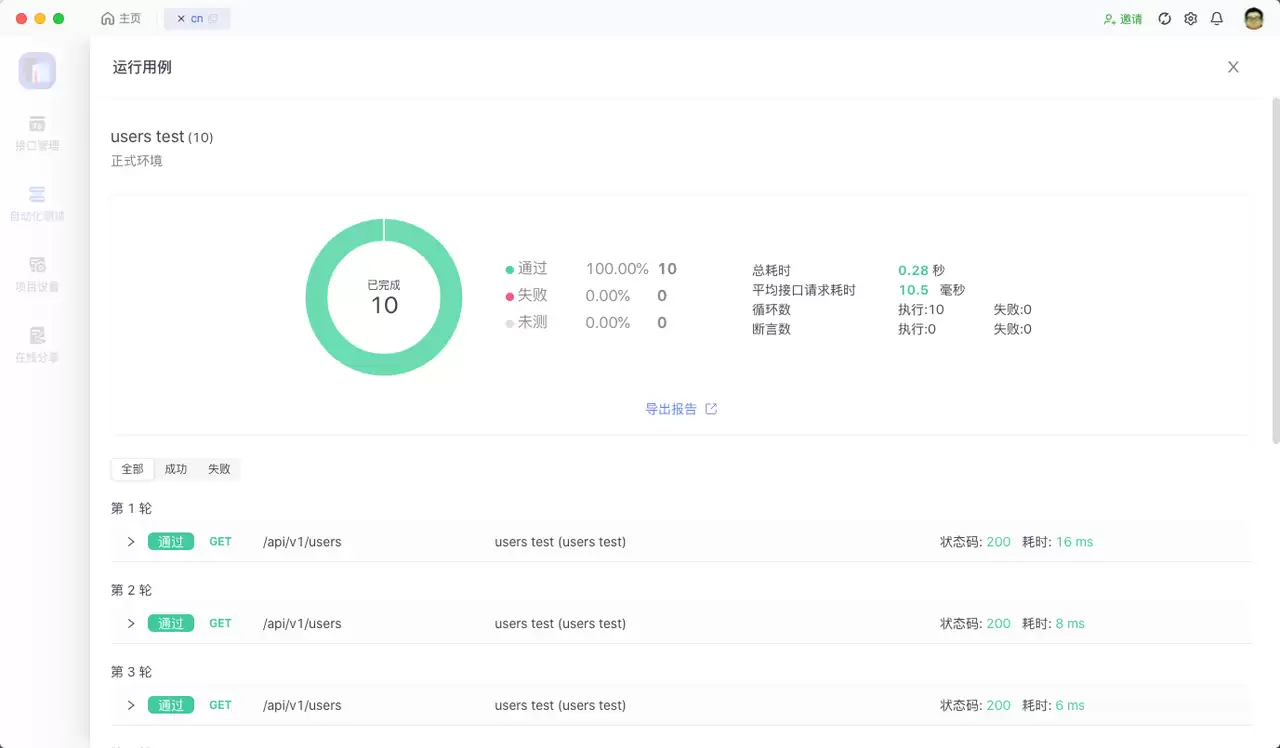The width and height of the screenshot is (1280, 748).
Task: Open 项目设置 in the sidebar
Action: pyautogui.click(x=37, y=274)
